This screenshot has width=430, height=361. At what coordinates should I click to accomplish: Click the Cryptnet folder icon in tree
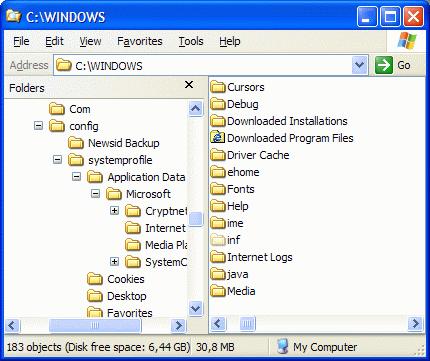(133, 211)
